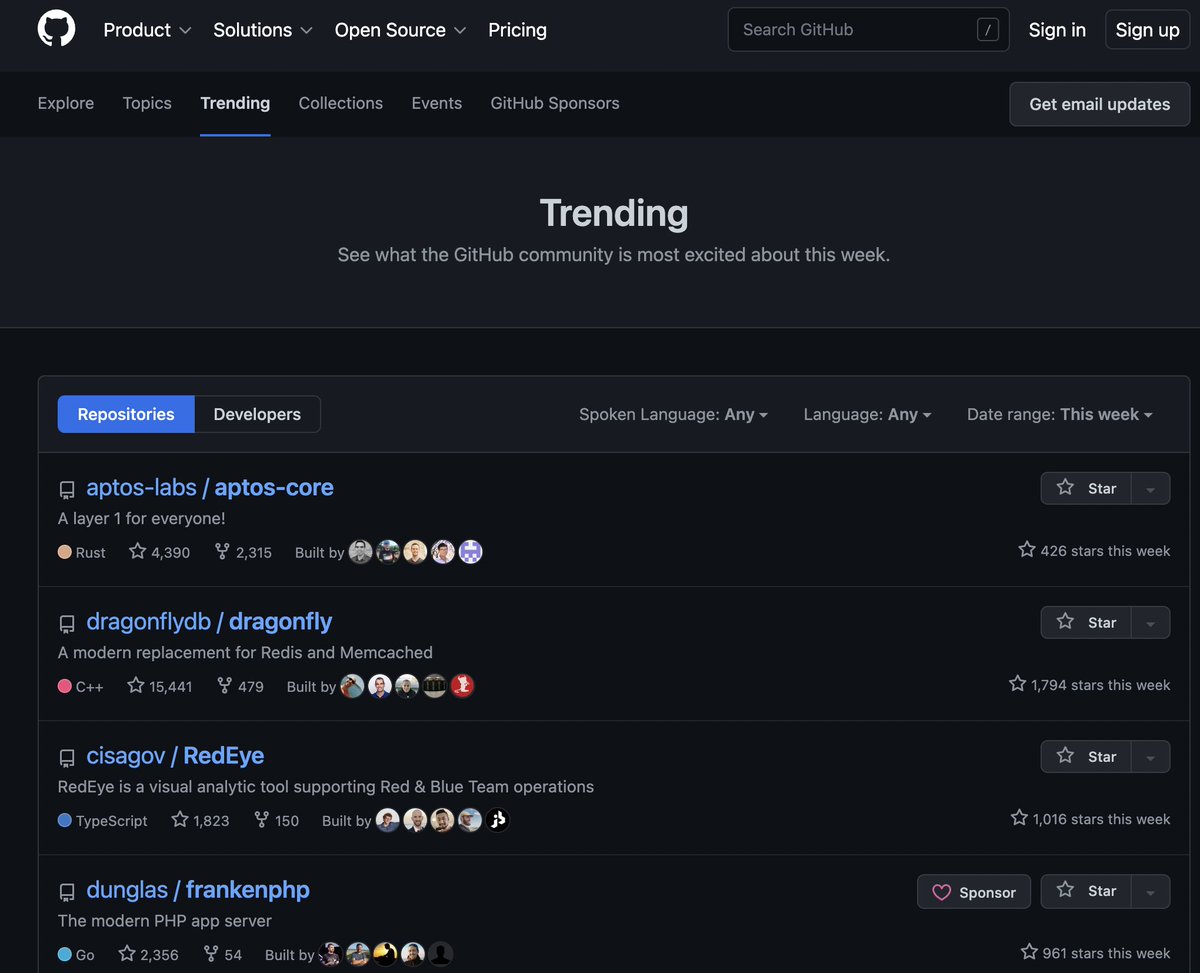Click first contributor avatar on aptos-core row
This screenshot has height=973, width=1200.
pos(361,552)
